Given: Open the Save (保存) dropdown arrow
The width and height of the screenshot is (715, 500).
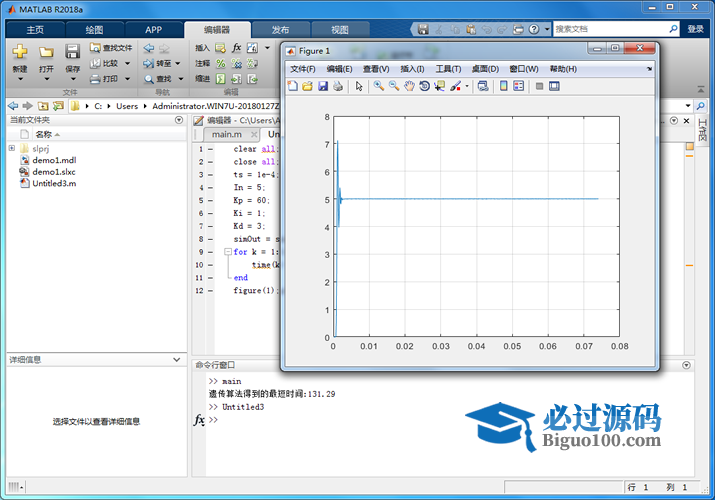Looking at the screenshot, I should 73,79.
